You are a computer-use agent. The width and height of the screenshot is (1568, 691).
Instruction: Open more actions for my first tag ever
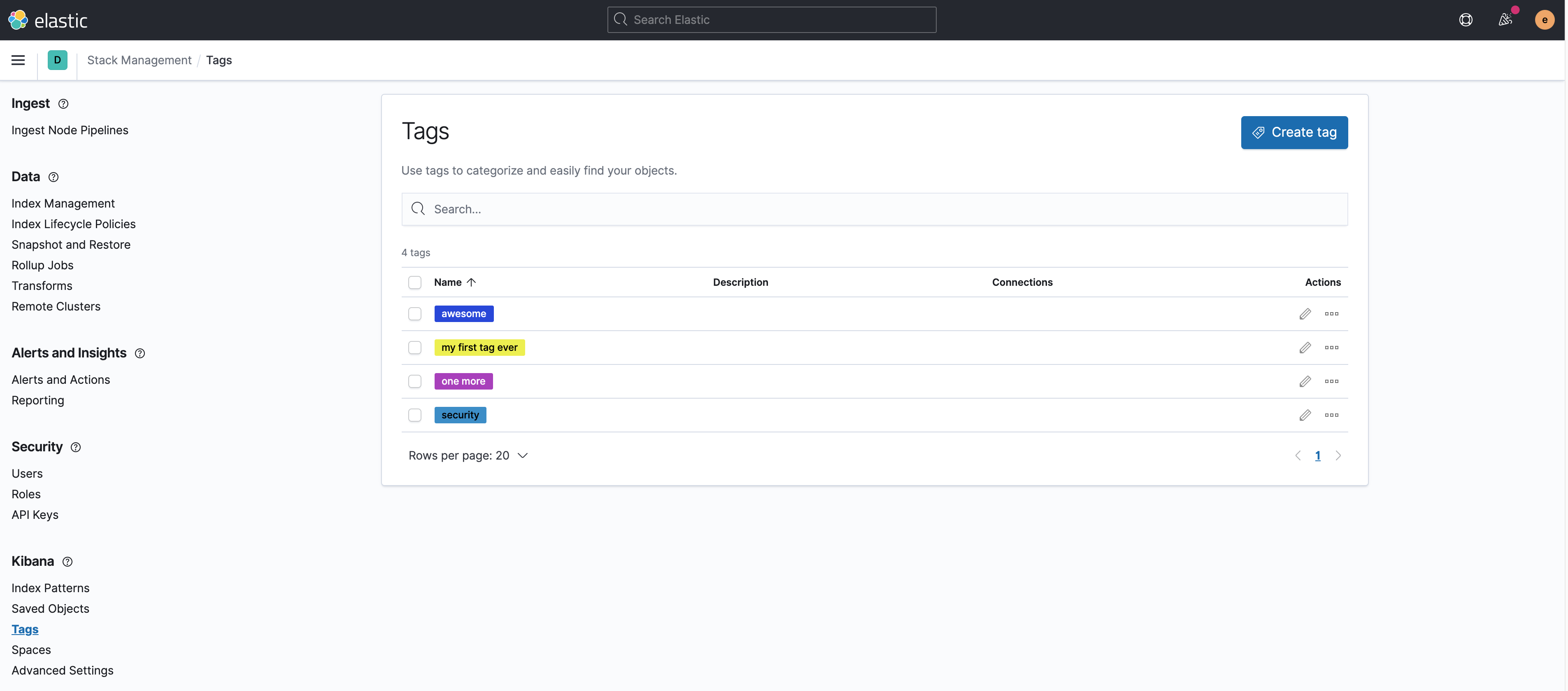pos(1331,348)
